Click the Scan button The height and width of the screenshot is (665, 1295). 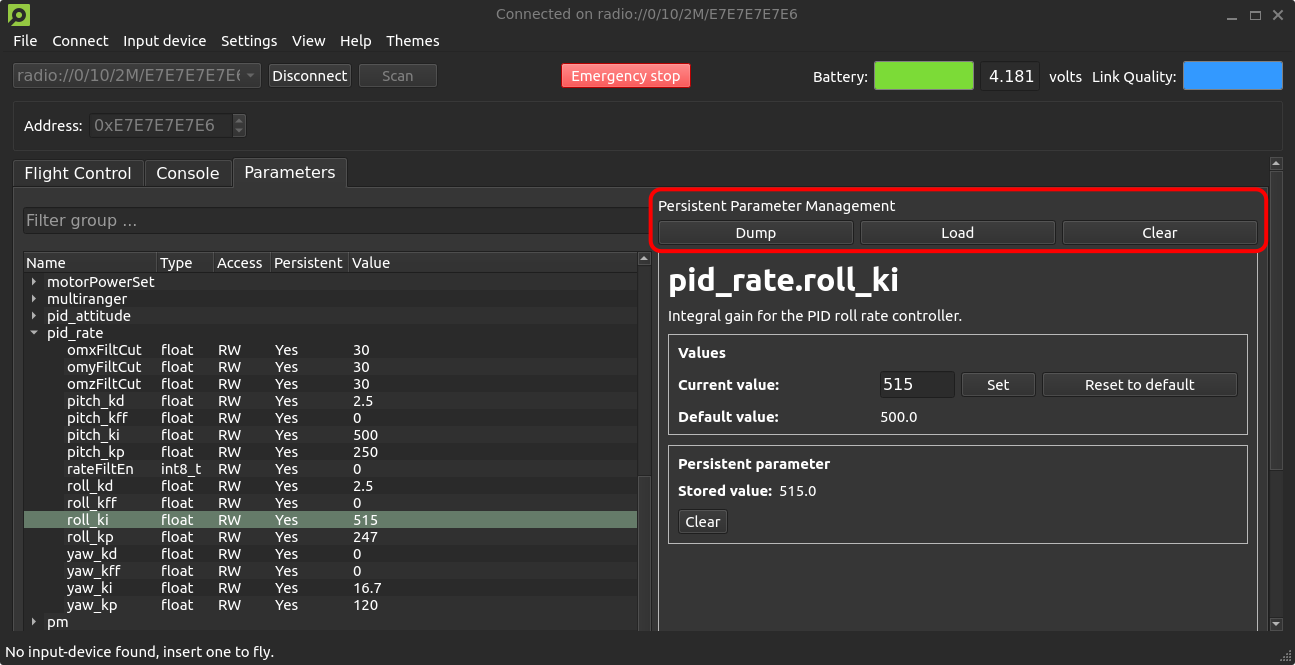point(397,76)
